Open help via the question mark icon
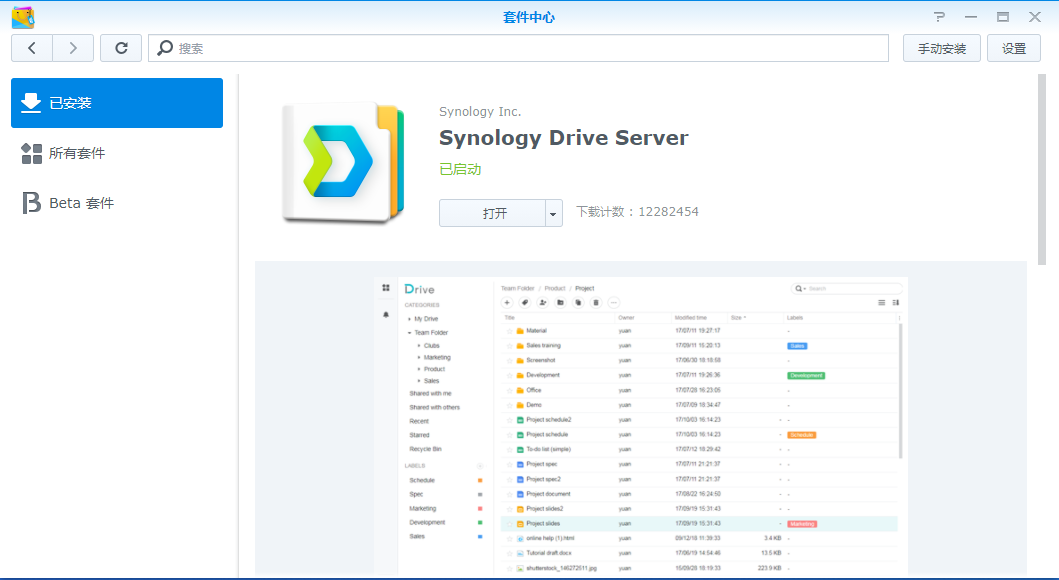Image resolution: width=1059 pixels, height=580 pixels. click(939, 17)
